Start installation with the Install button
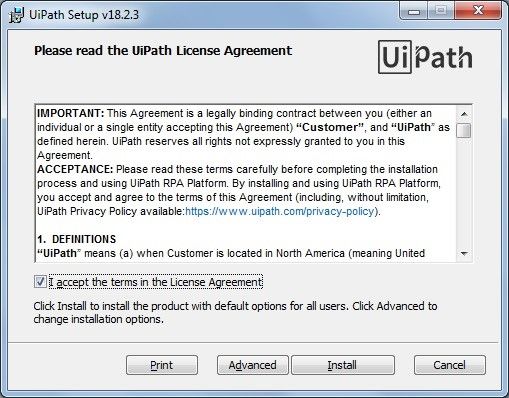The image size is (509, 398). [x=343, y=365]
